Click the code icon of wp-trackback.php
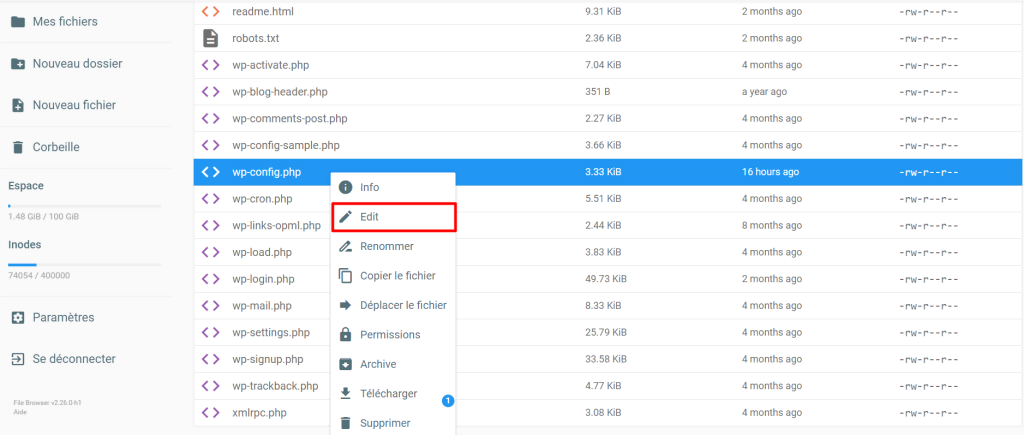 pyautogui.click(x=210, y=386)
